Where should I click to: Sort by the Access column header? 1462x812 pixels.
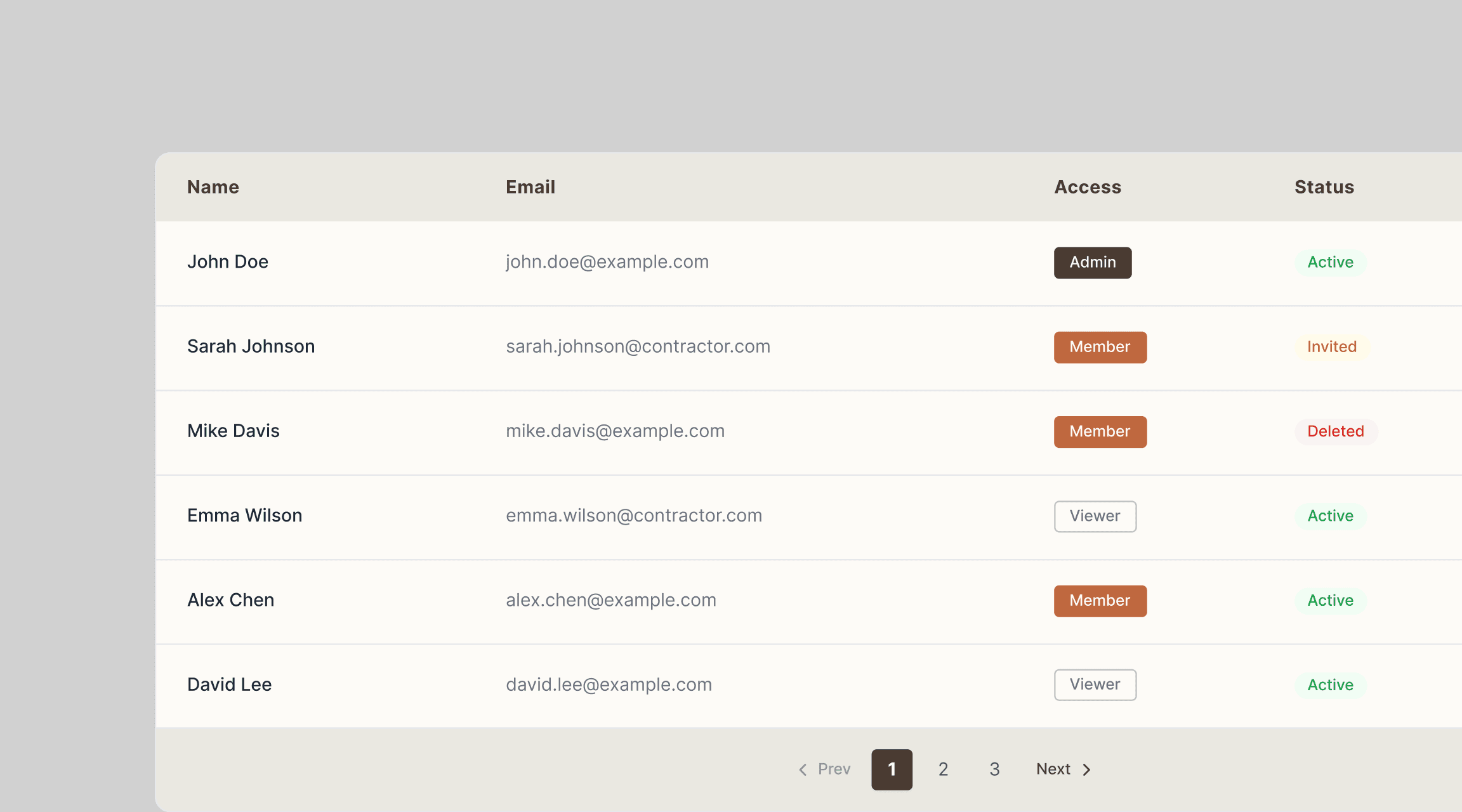click(1088, 187)
